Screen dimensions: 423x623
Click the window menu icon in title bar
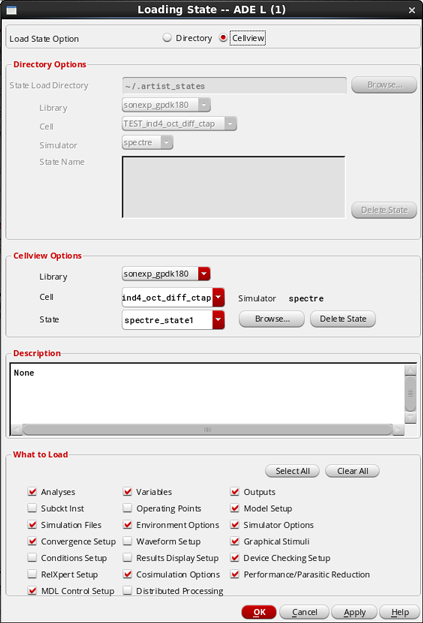[x=12, y=10]
